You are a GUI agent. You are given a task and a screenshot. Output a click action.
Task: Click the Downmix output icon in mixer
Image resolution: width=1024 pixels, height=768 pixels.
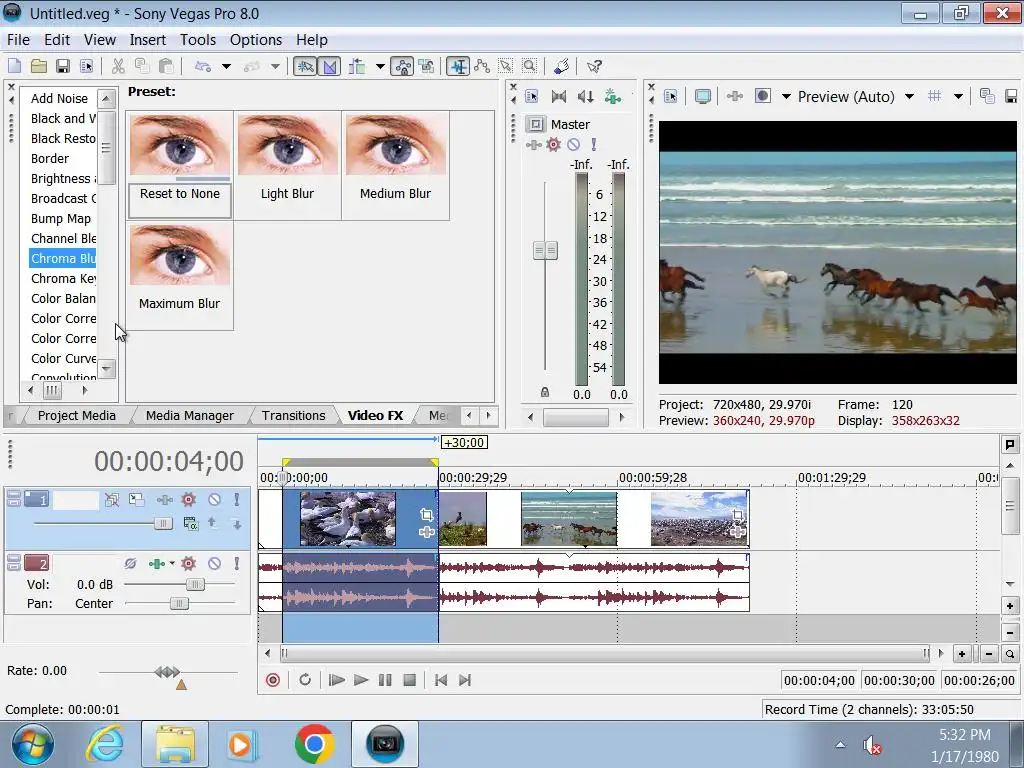559,97
